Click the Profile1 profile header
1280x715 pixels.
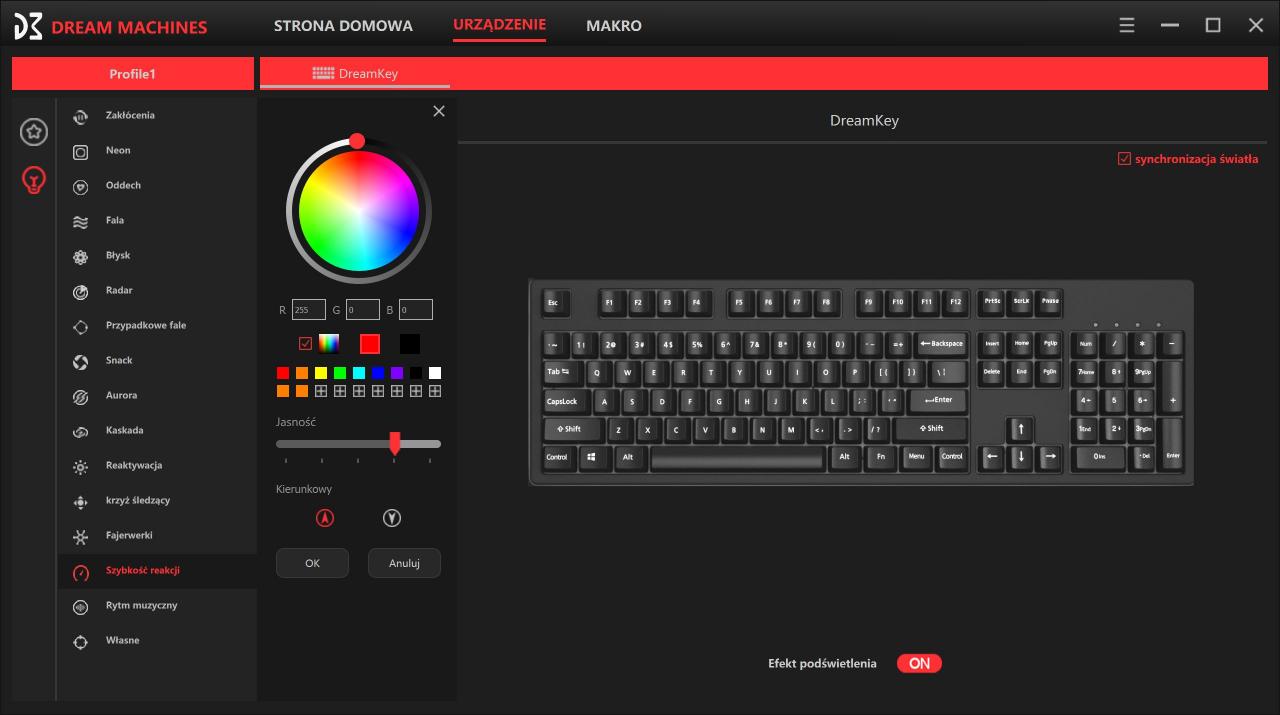(133, 74)
